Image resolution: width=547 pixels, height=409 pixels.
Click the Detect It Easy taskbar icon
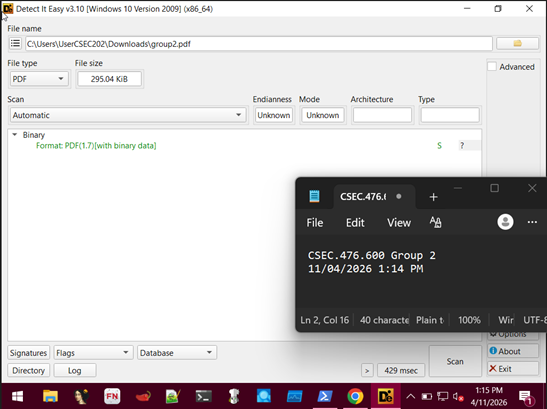coord(385,397)
